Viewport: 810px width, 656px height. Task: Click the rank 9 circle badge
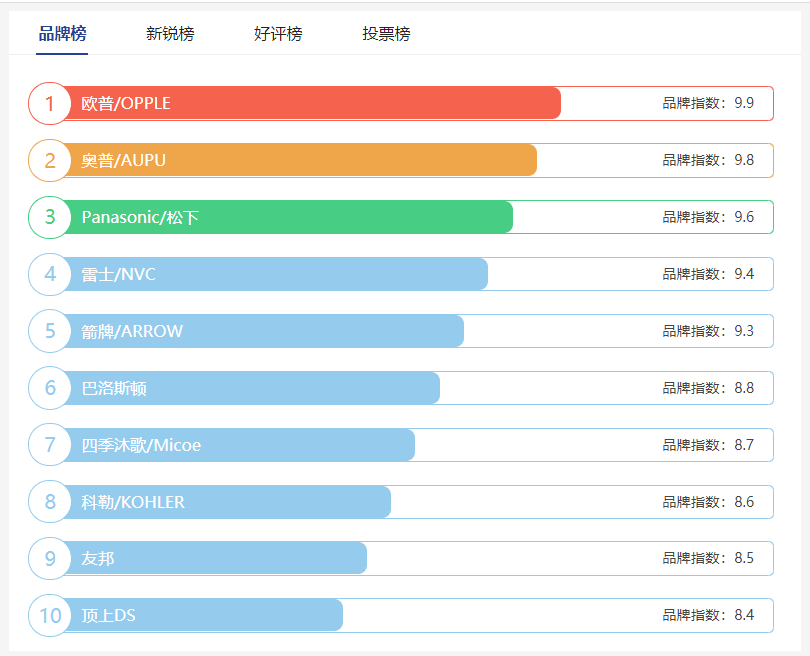point(49,559)
